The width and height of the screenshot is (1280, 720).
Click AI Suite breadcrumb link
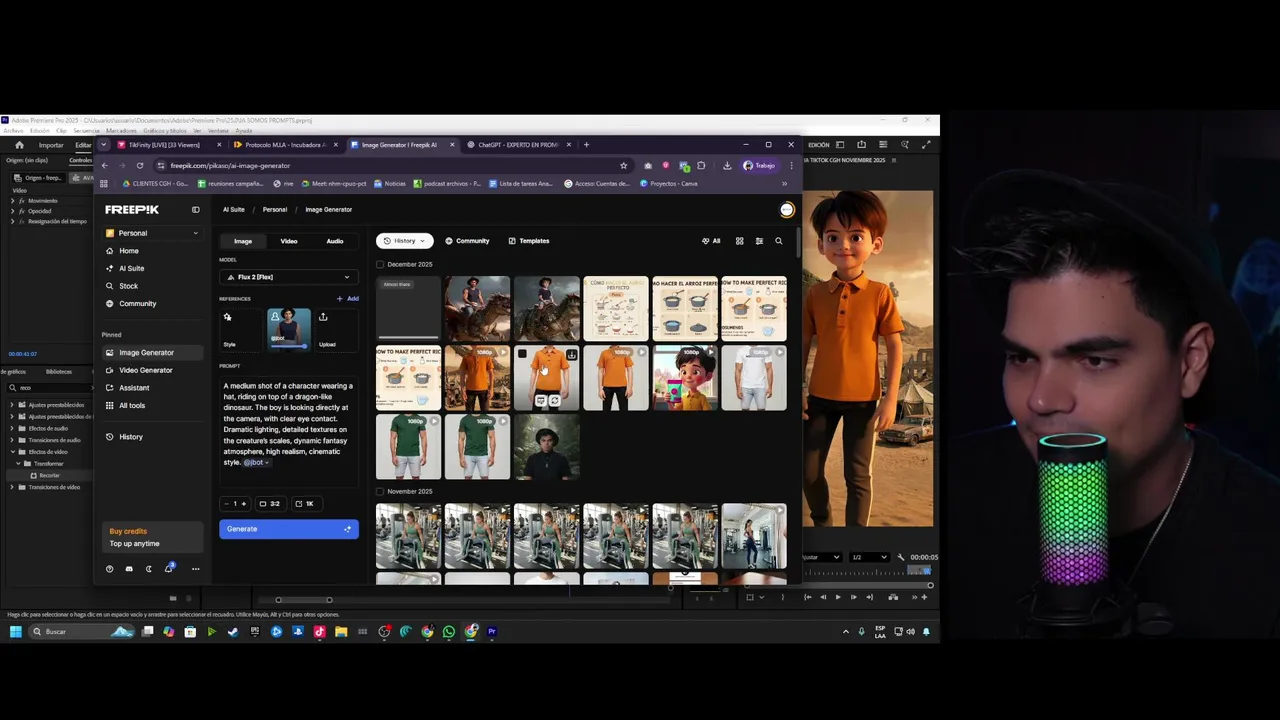coord(233,210)
